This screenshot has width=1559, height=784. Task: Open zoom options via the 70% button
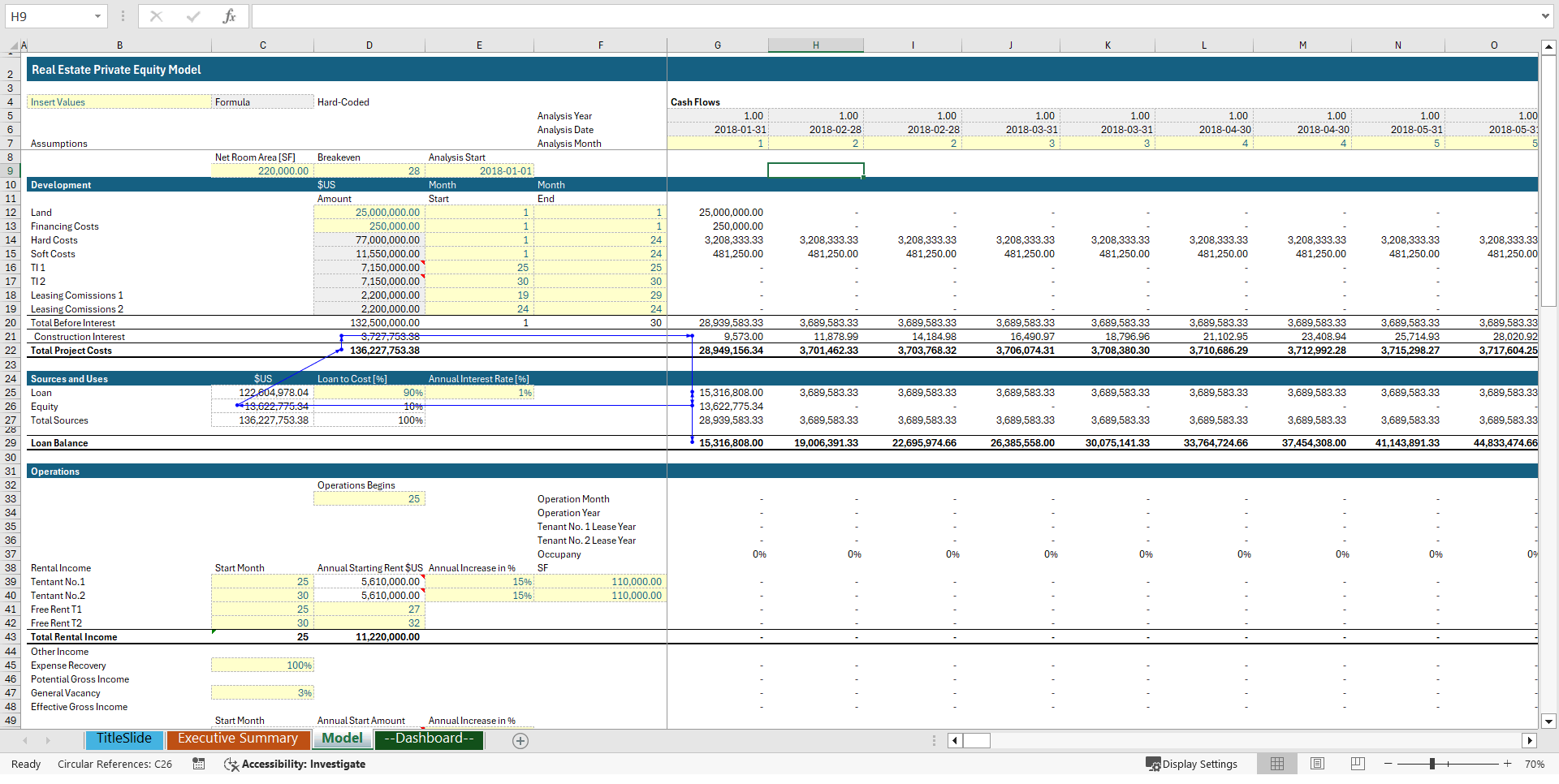click(x=1535, y=764)
